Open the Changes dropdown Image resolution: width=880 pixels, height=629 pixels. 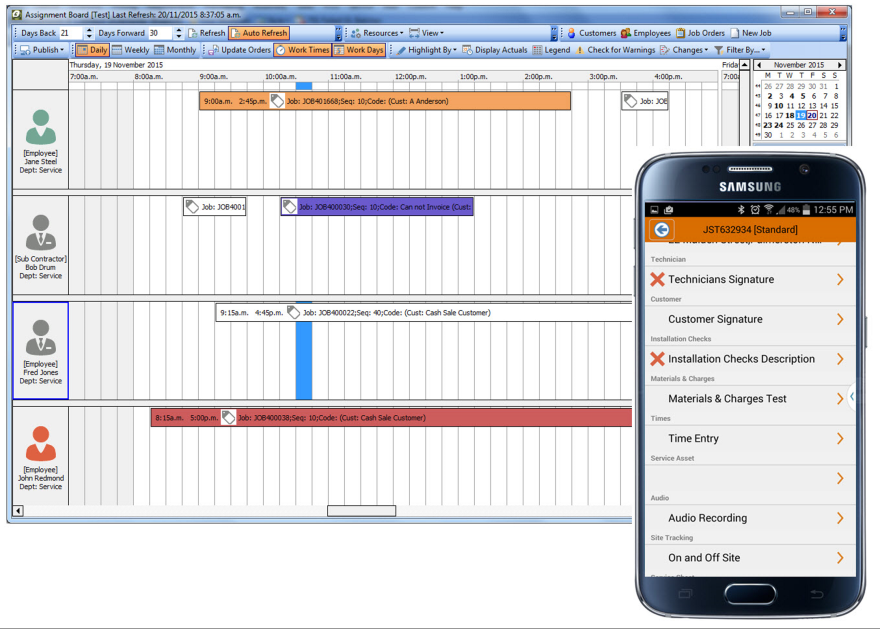[x=684, y=50]
